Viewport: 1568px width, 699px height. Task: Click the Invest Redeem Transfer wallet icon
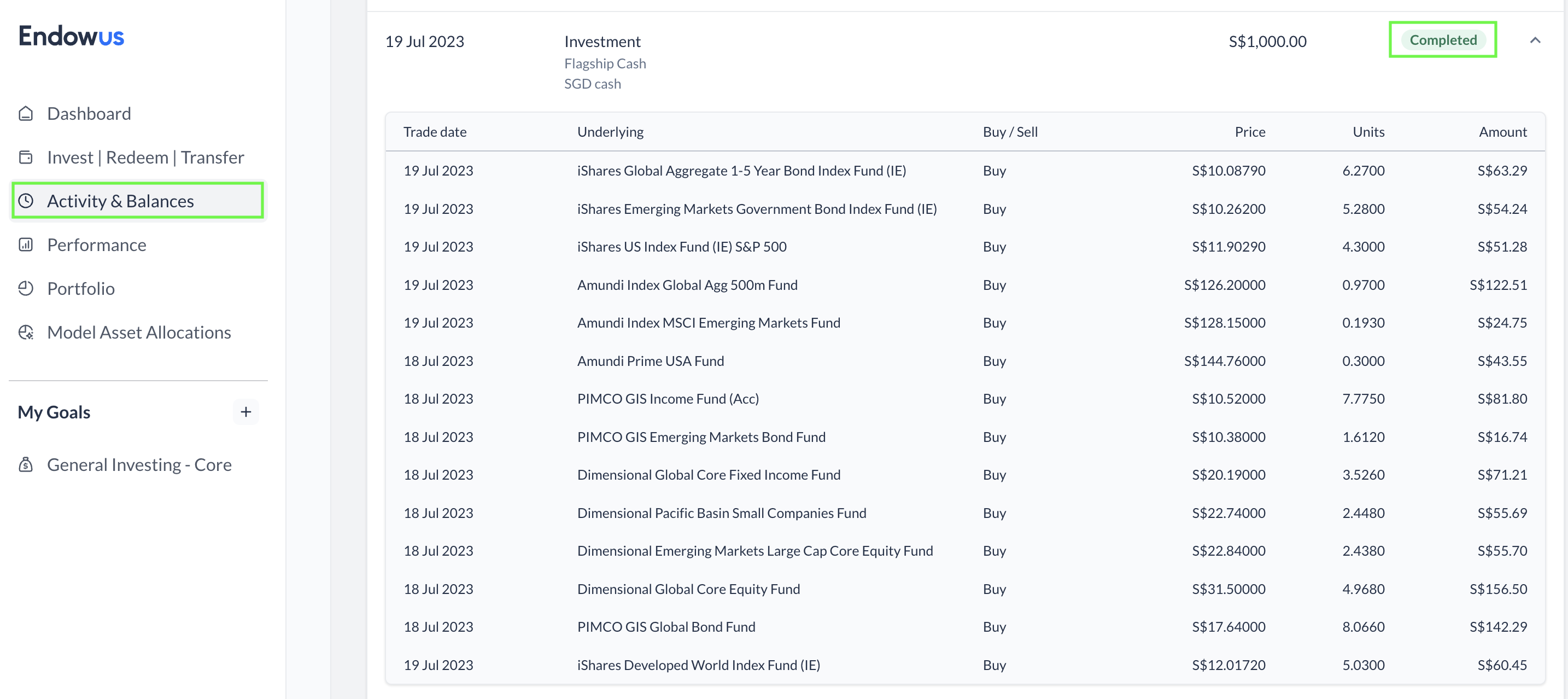(26, 157)
